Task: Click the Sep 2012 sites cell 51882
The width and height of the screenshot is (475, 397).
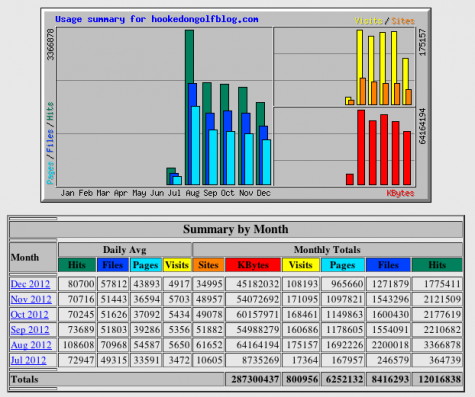Action: pyautogui.click(x=208, y=330)
